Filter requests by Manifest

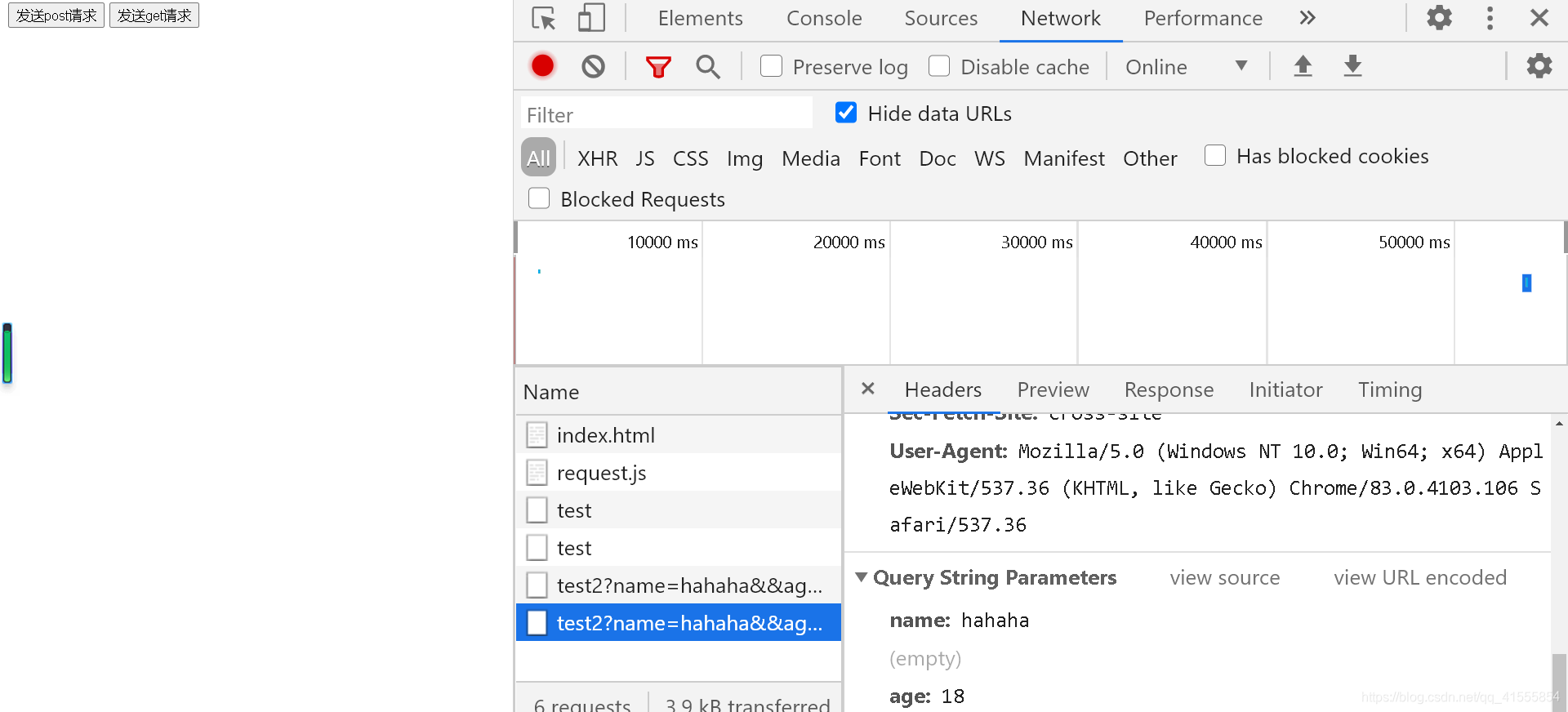[x=1064, y=158]
